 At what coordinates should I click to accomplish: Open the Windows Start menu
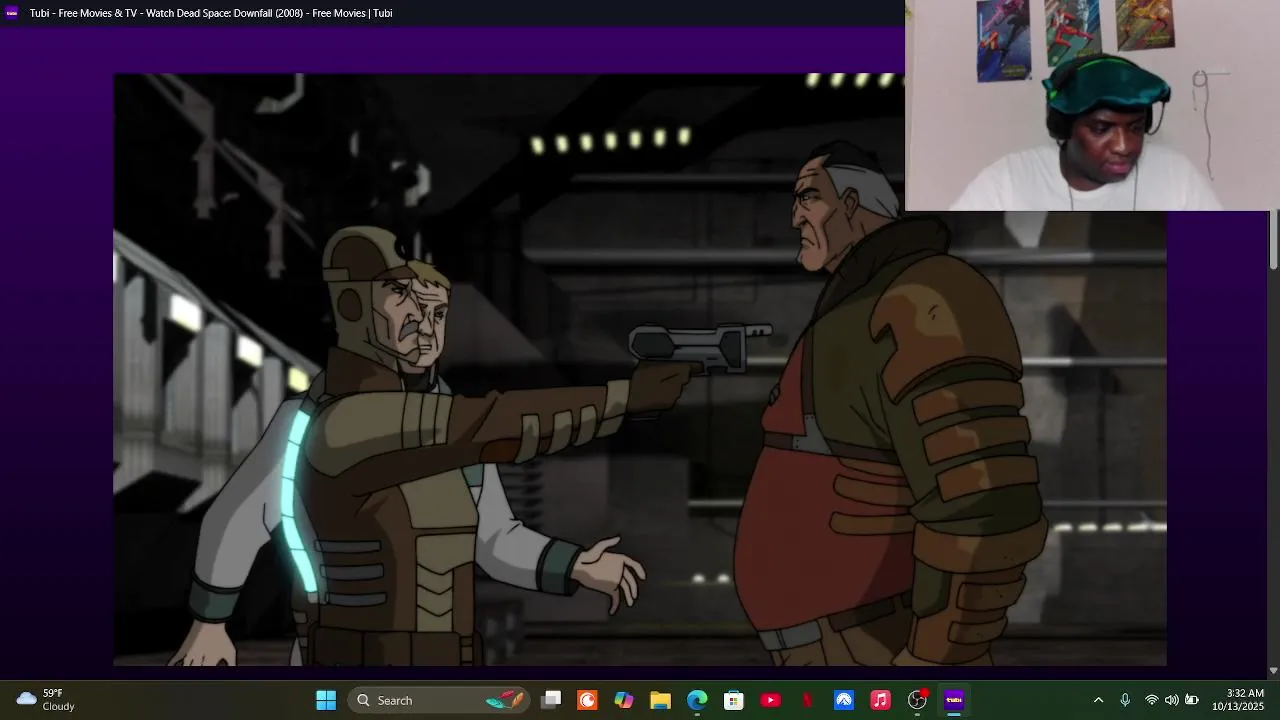pos(326,700)
